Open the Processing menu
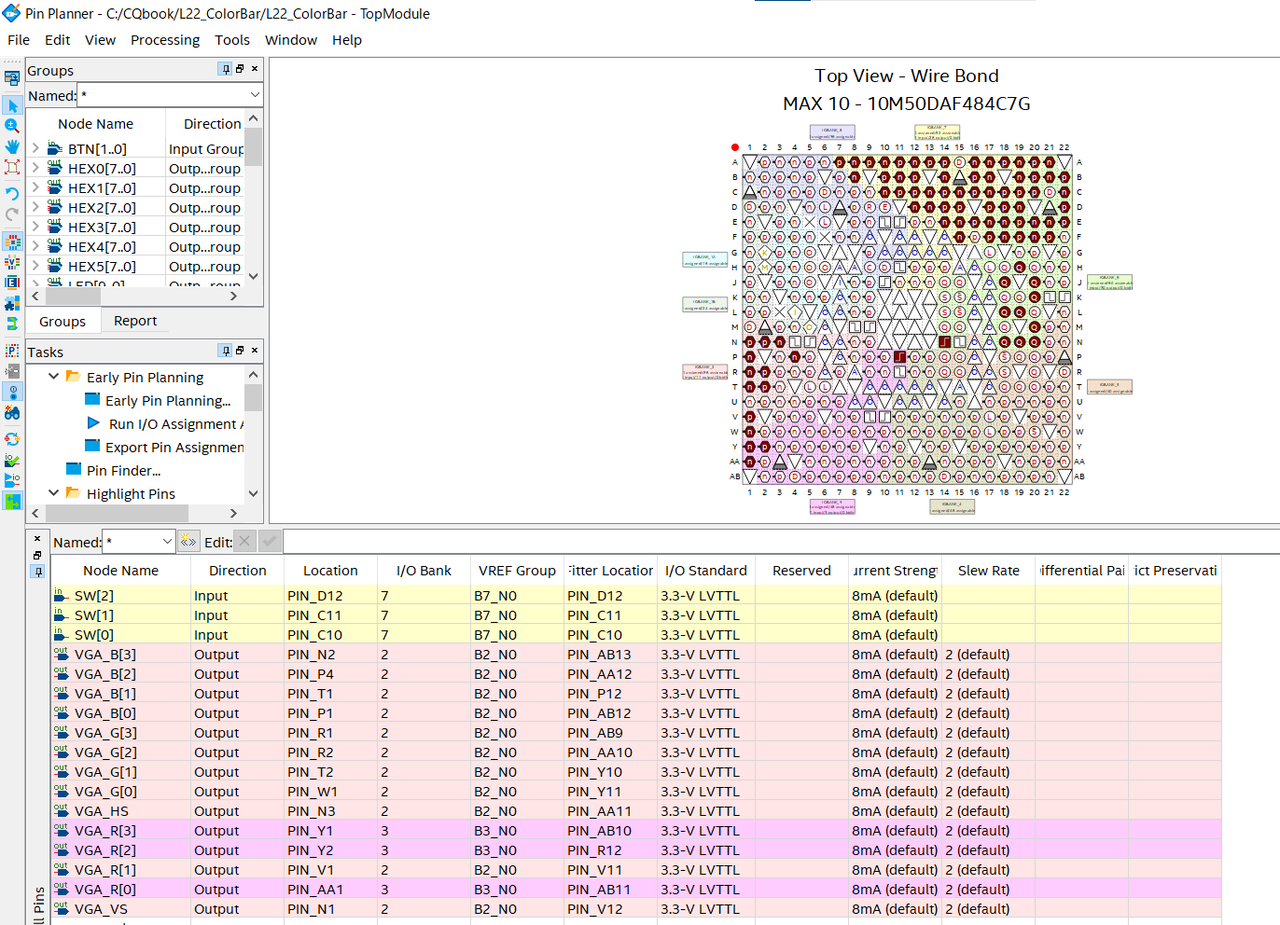This screenshot has width=1280, height=925. click(x=165, y=40)
